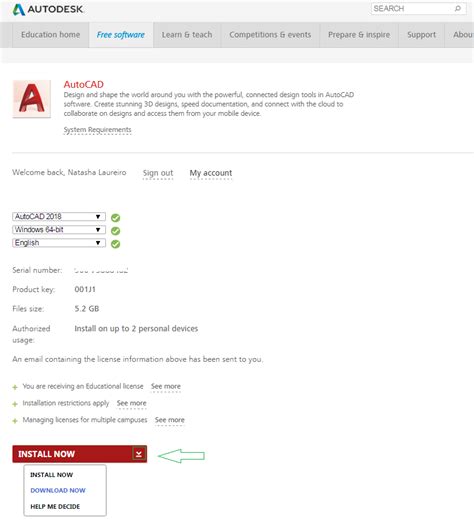The height and width of the screenshot is (520, 474).
Task: Click the green check beside Windows 64-bit
Action: pos(116,231)
